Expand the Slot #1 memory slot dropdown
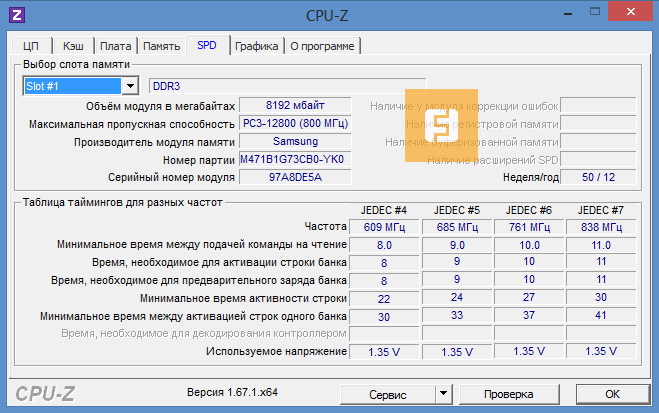 click(129, 86)
